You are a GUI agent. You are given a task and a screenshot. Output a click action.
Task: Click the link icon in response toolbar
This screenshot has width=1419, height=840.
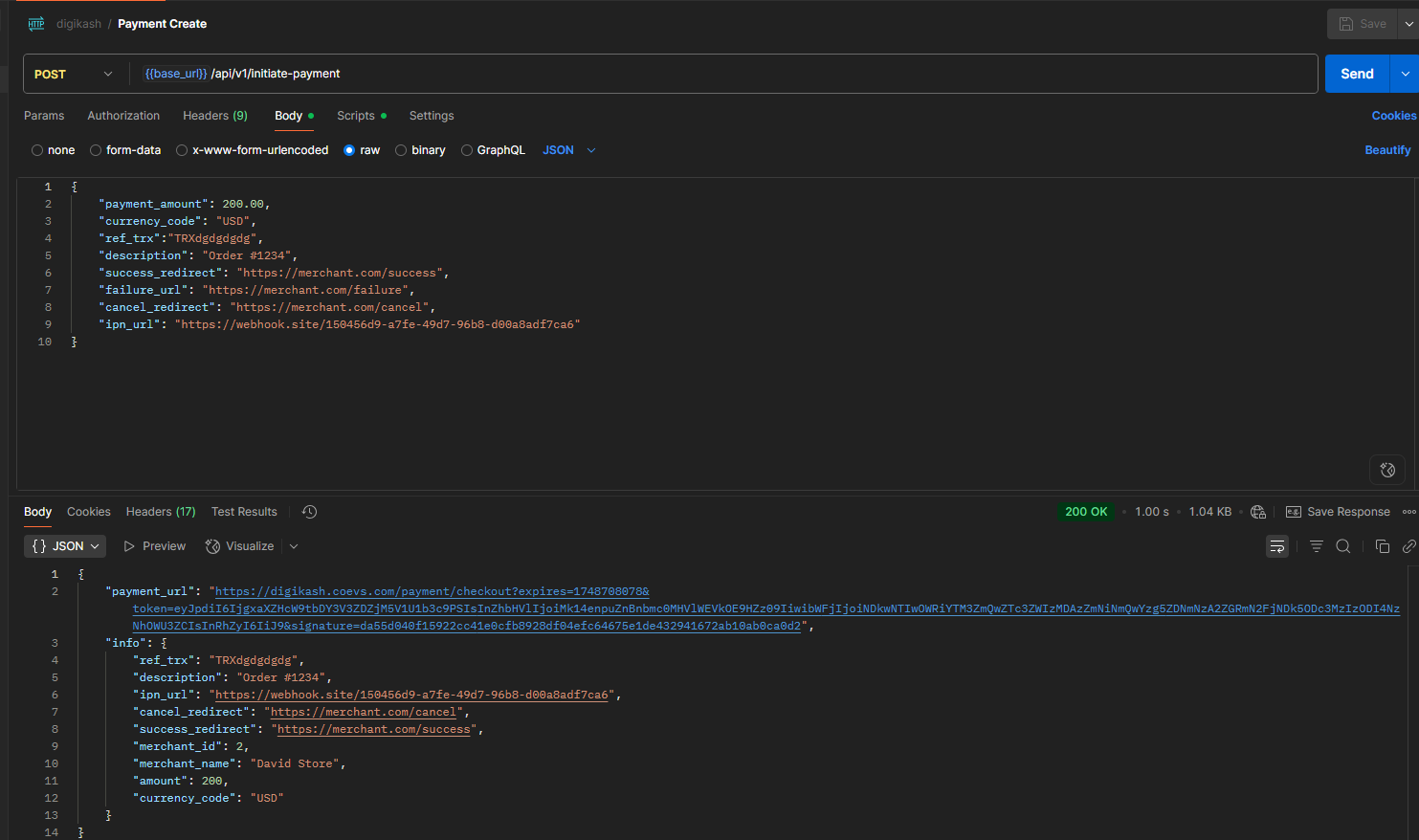1409,546
